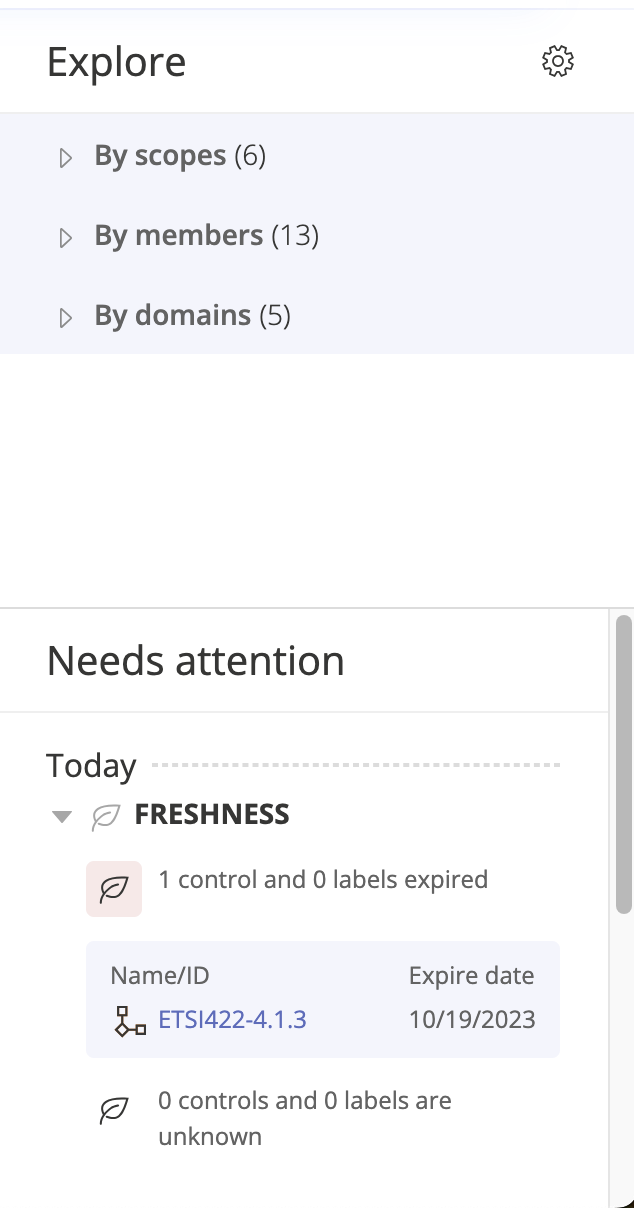634x1208 pixels.
Task: Click the Needs attention scrollbar thumb
Action: coord(624,764)
